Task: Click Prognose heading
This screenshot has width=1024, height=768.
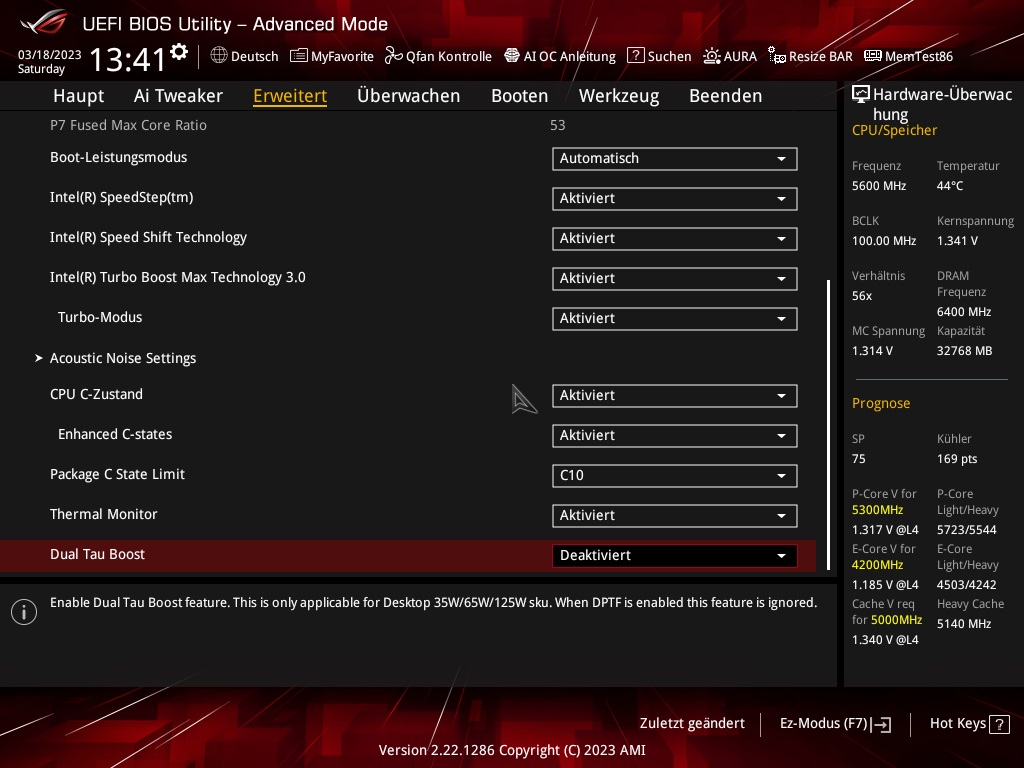Action: click(x=880, y=403)
